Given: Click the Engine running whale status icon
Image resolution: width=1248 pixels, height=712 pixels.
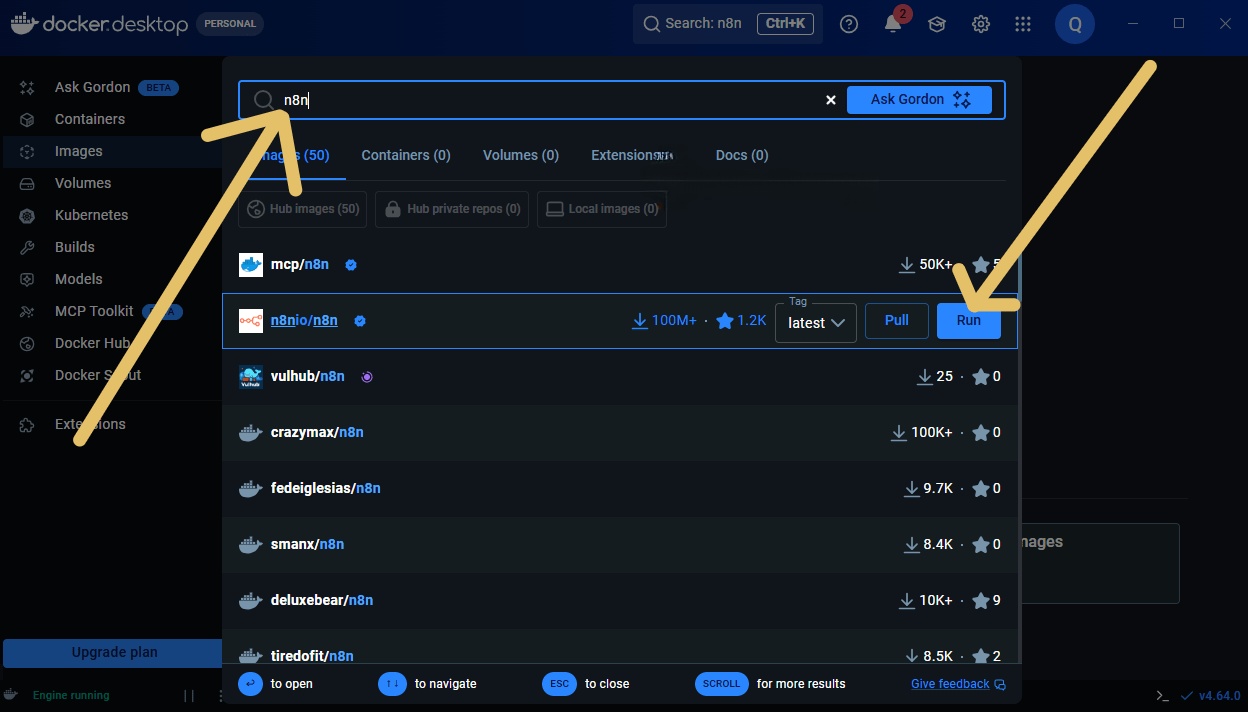Looking at the screenshot, I should [10, 695].
